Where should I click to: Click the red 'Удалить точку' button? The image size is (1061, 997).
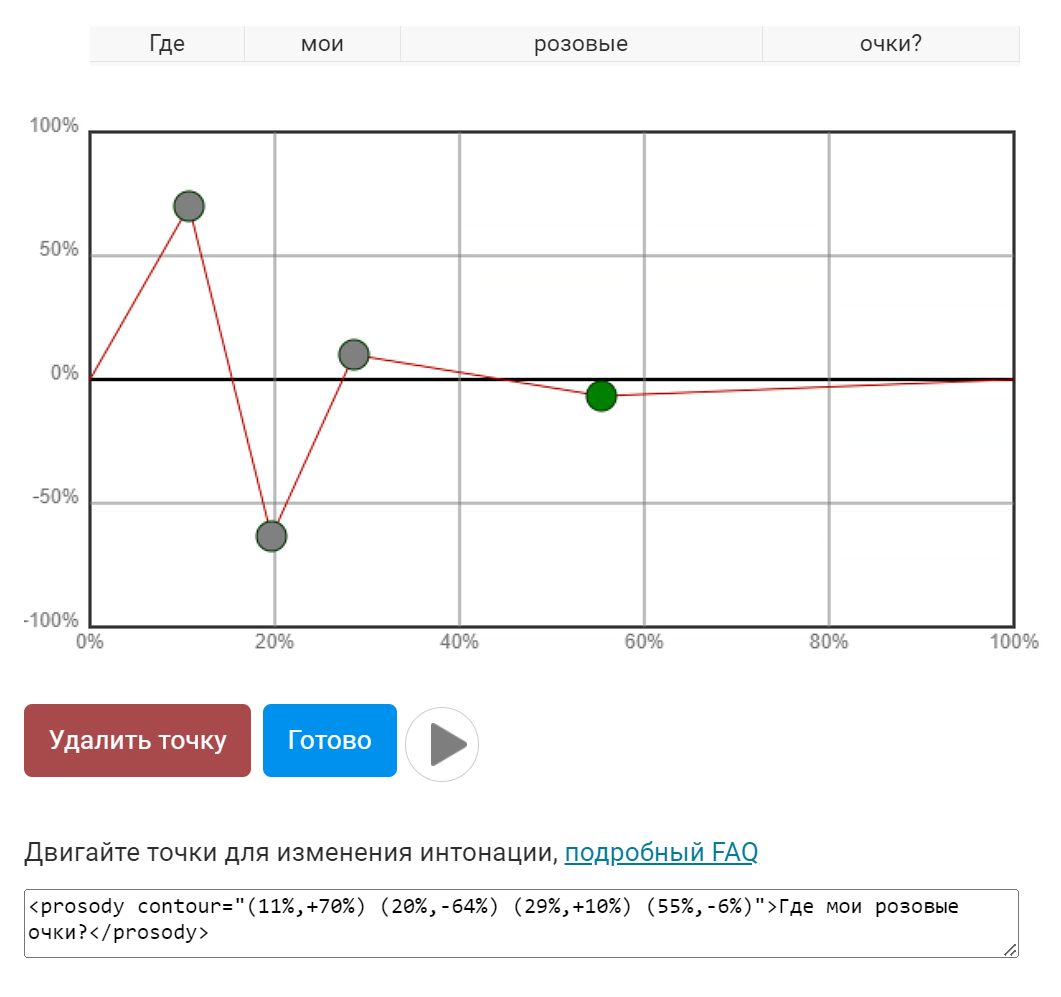coord(137,741)
